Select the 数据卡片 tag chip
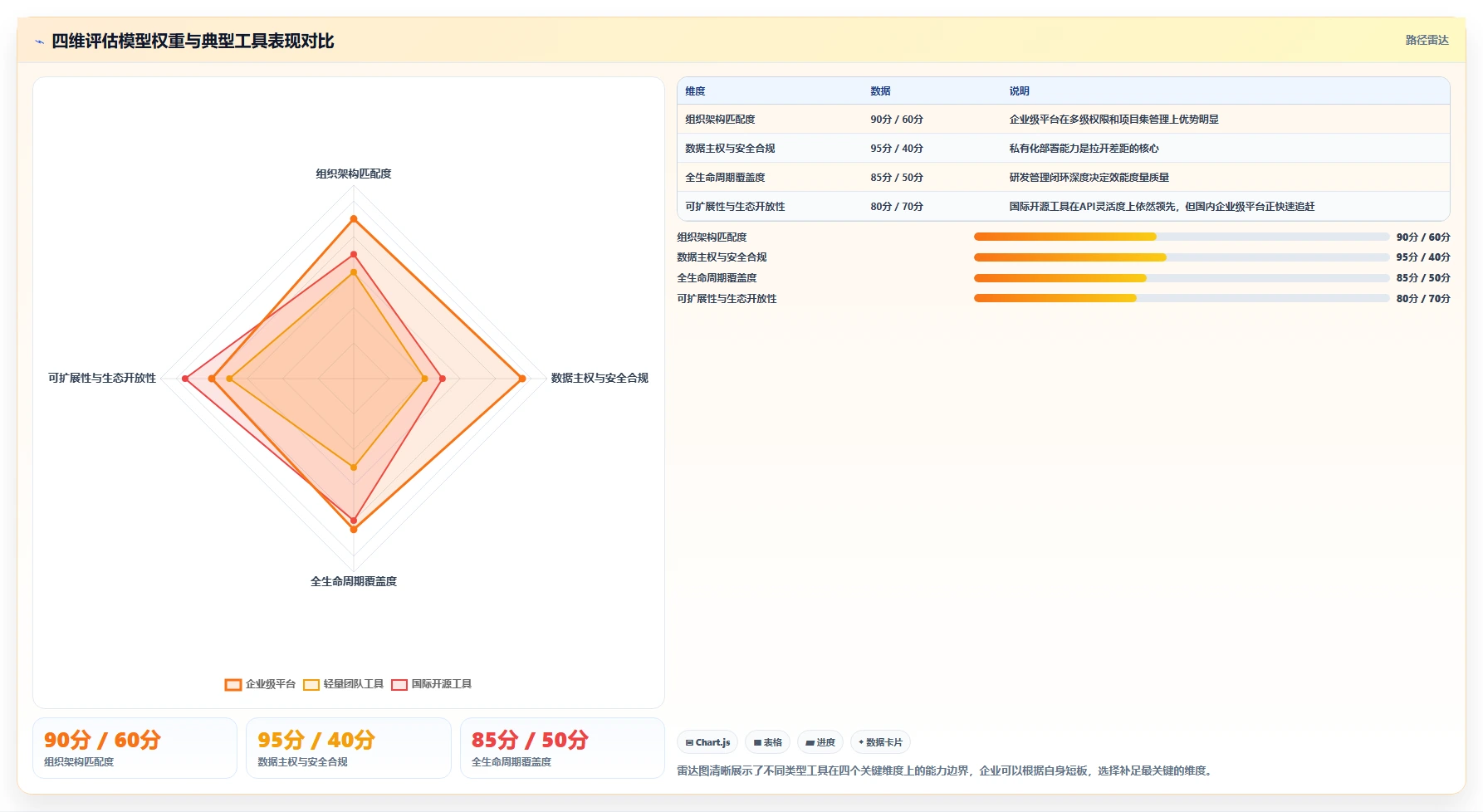This screenshot has height=812, width=1483. (880, 742)
